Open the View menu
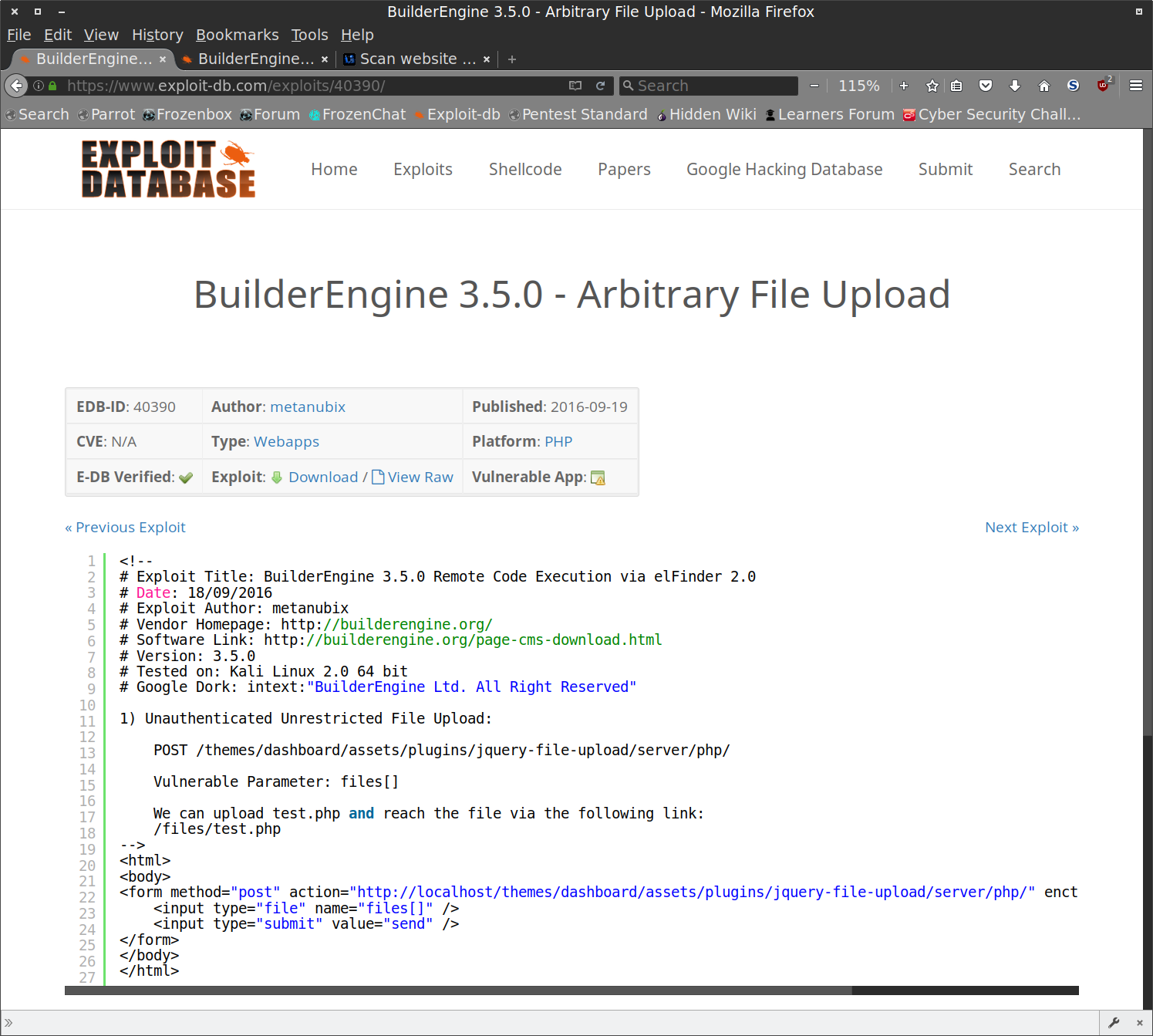The width and height of the screenshot is (1153, 1036). [x=101, y=35]
